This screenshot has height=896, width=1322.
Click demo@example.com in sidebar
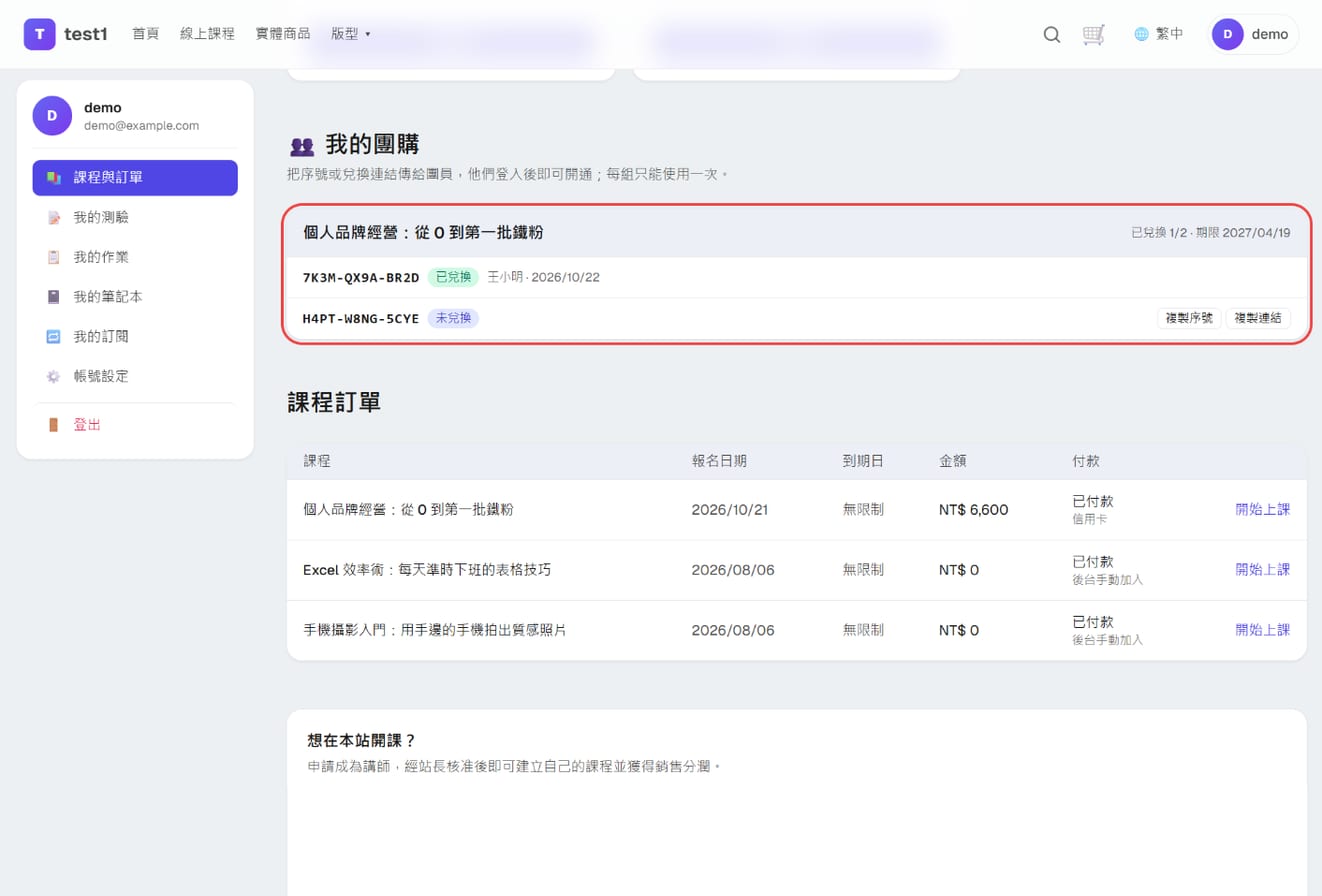pyautogui.click(x=141, y=126)
